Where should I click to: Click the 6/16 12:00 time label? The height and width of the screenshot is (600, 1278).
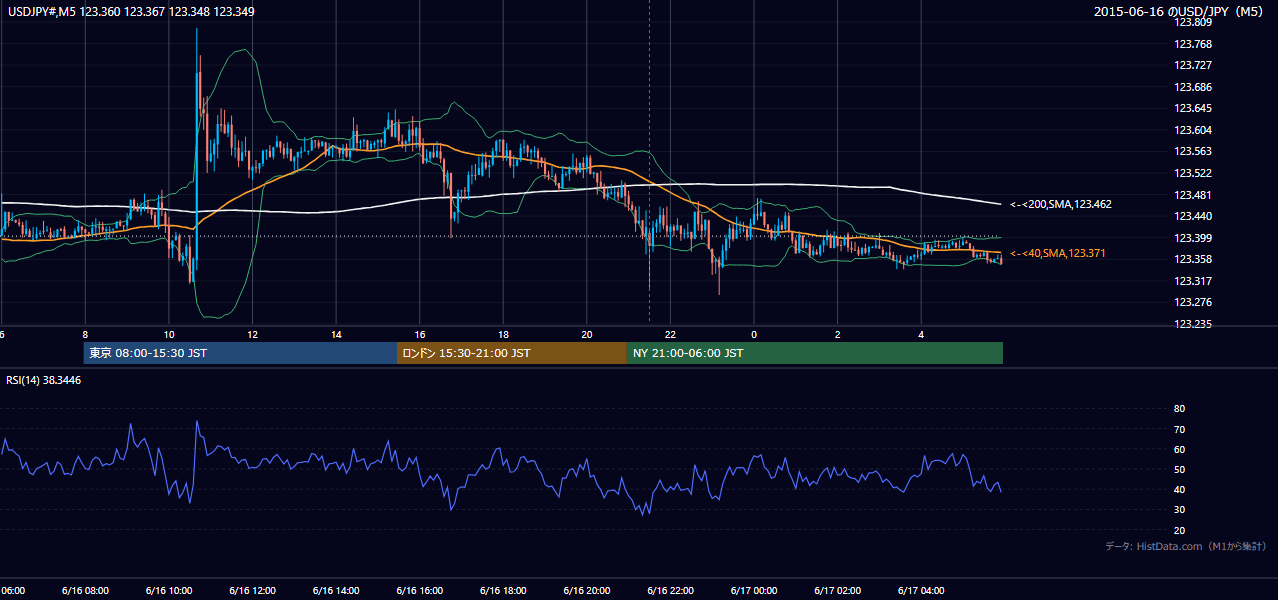point(252,590)
